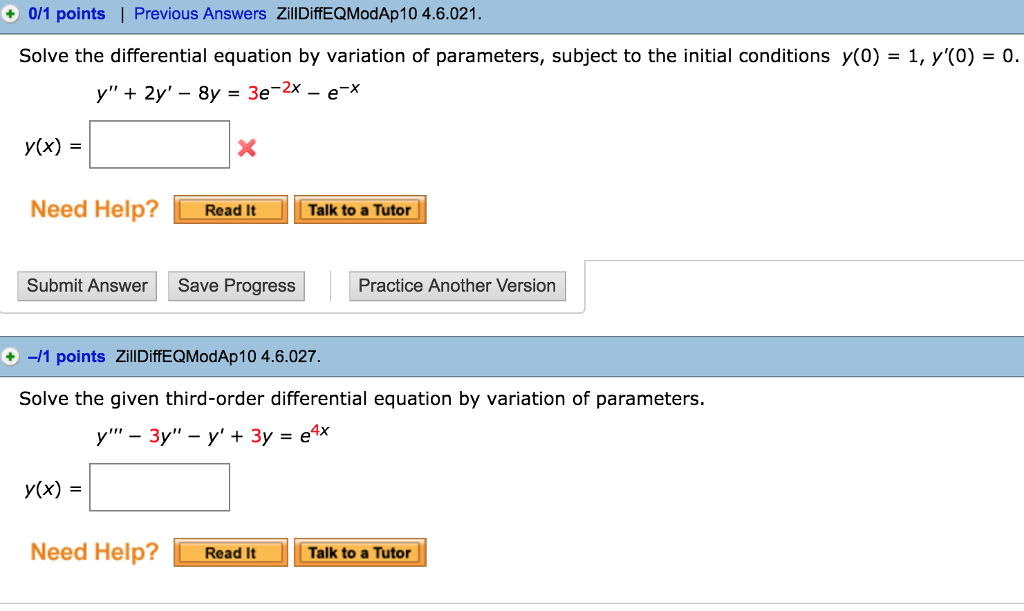Select Practice Another Version
This screenshot has height=611, width=1024.
point(457,286)
